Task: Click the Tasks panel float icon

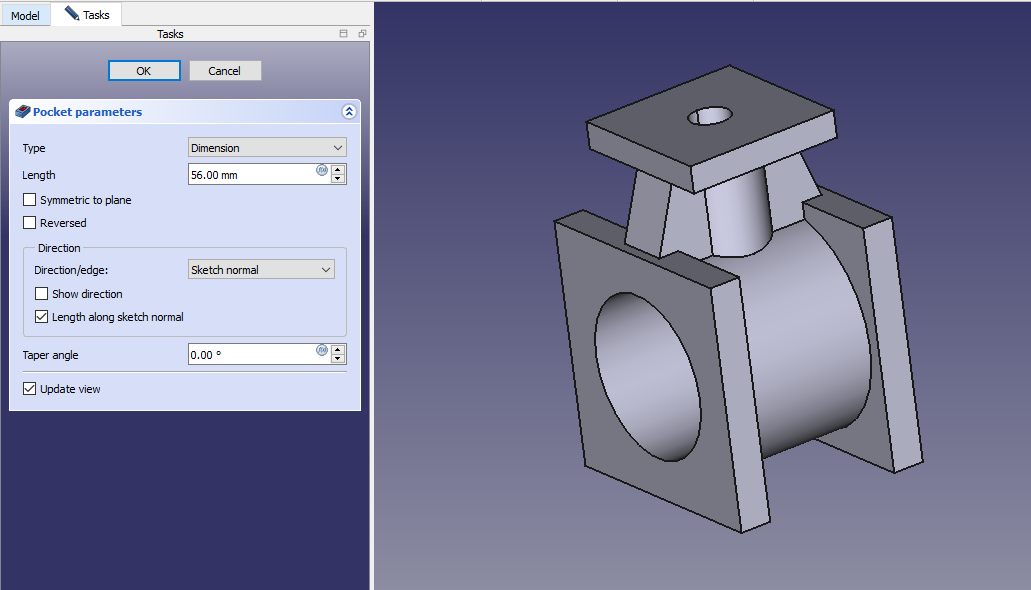Action: coord(362,34)
